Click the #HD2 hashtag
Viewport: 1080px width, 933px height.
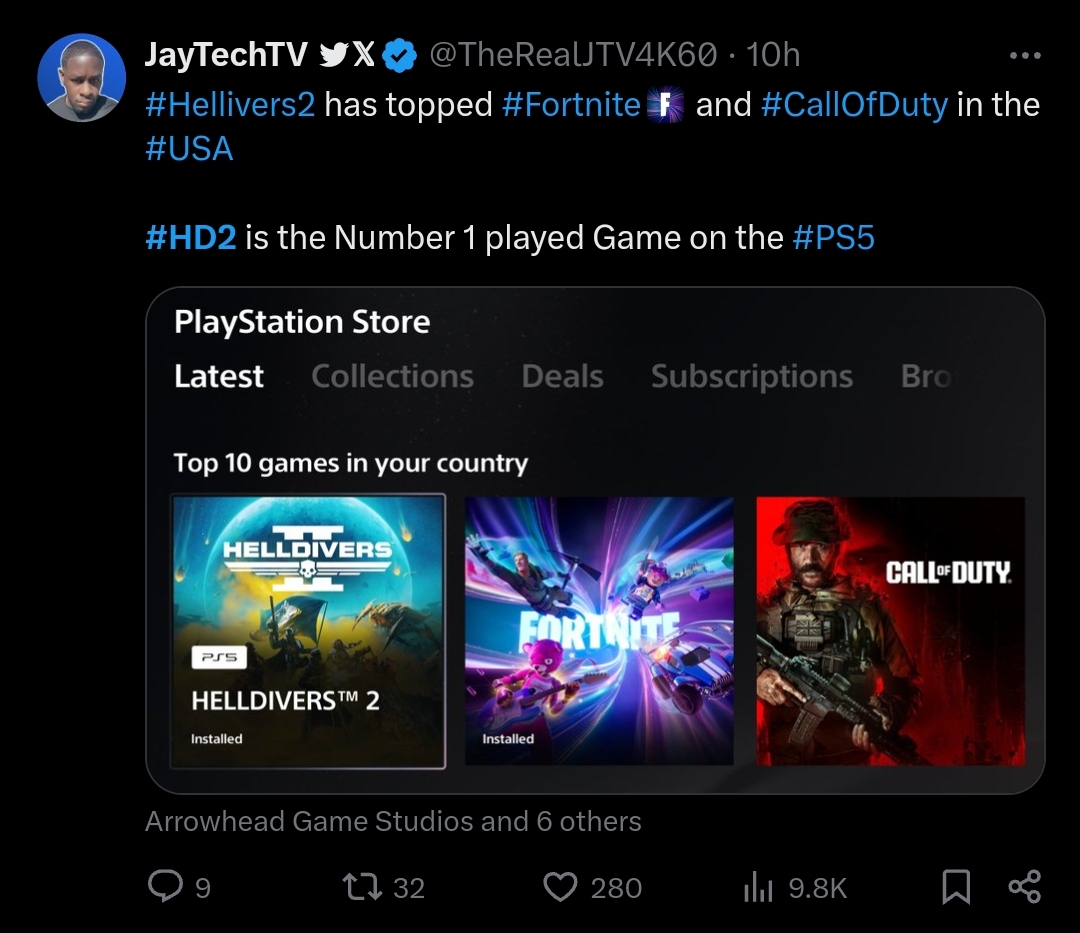191,238
